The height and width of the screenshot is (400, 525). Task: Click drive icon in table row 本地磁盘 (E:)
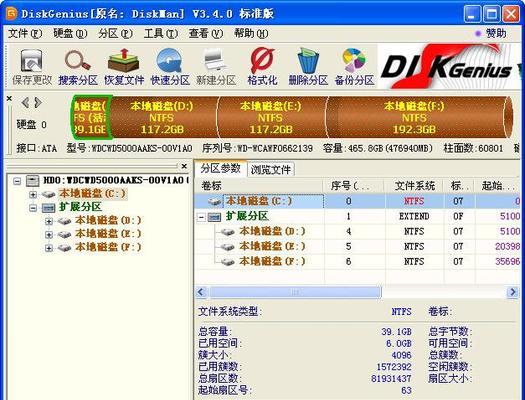(x=228, y=247)
